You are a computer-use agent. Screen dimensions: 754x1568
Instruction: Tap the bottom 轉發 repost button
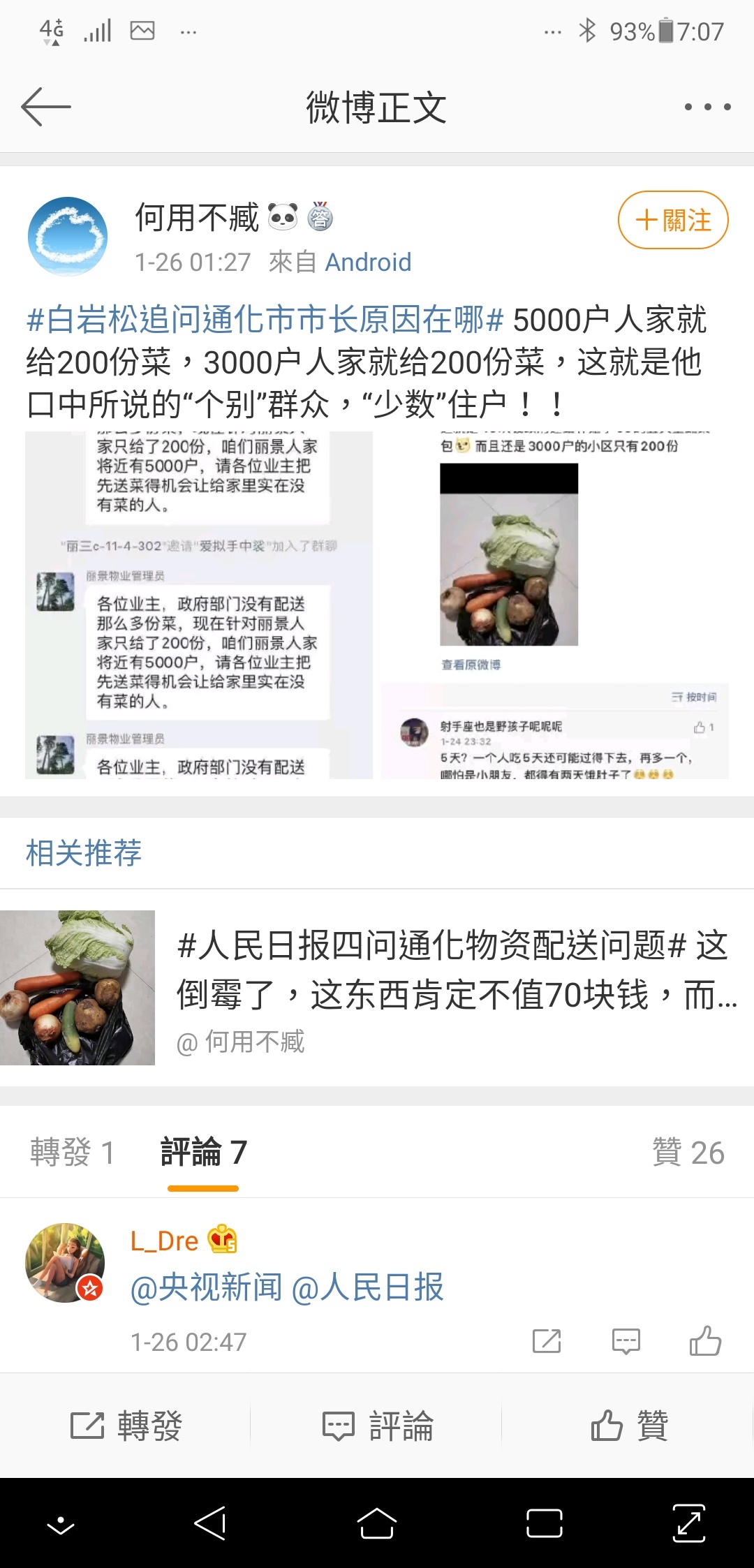click(126, 1426)
